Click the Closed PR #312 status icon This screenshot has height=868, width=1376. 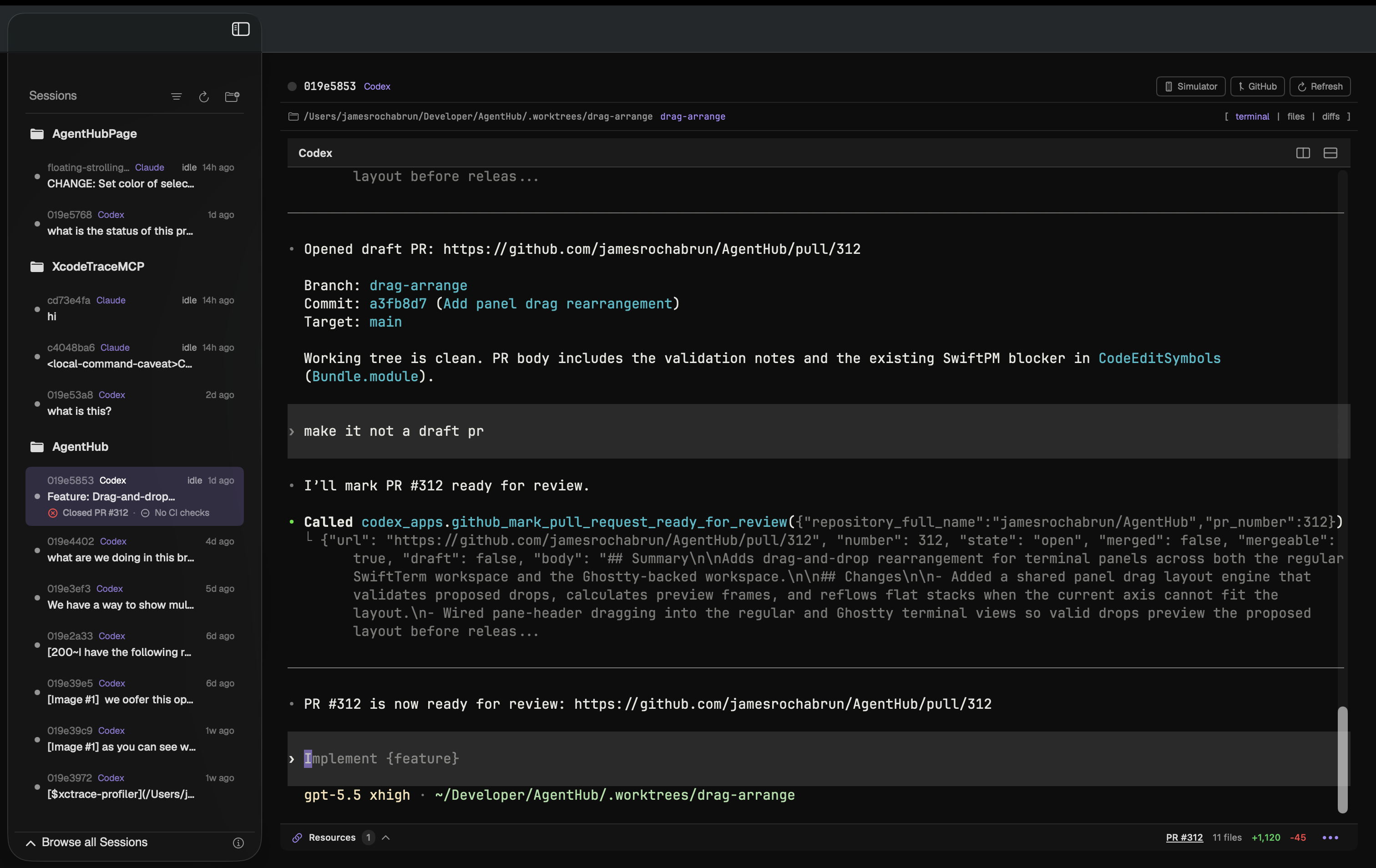tap(53, 513)
